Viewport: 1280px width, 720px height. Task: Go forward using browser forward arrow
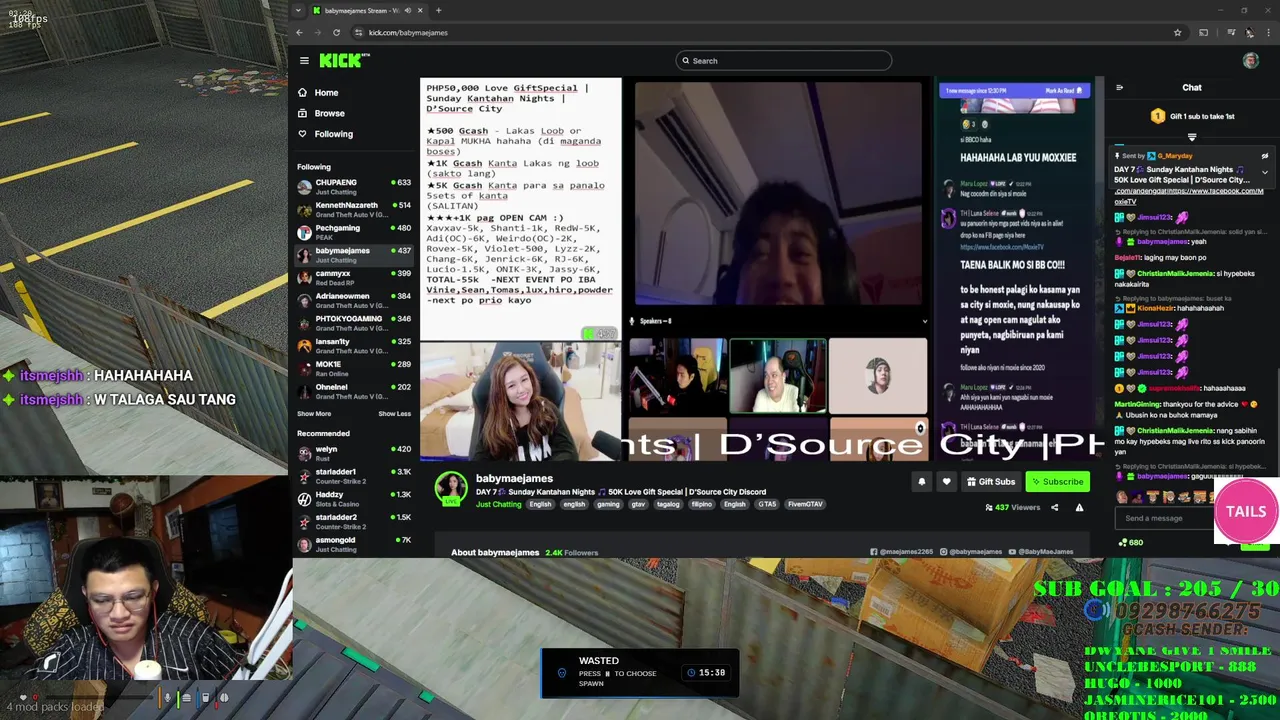point(317,33)
